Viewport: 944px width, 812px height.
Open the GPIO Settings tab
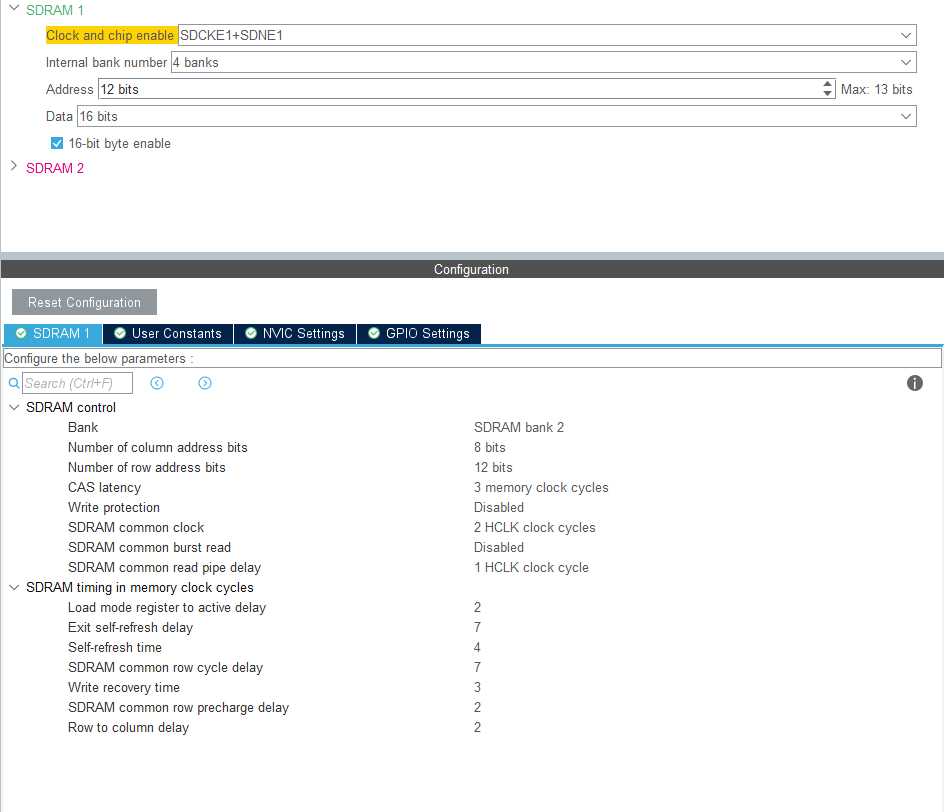point(419,333)
